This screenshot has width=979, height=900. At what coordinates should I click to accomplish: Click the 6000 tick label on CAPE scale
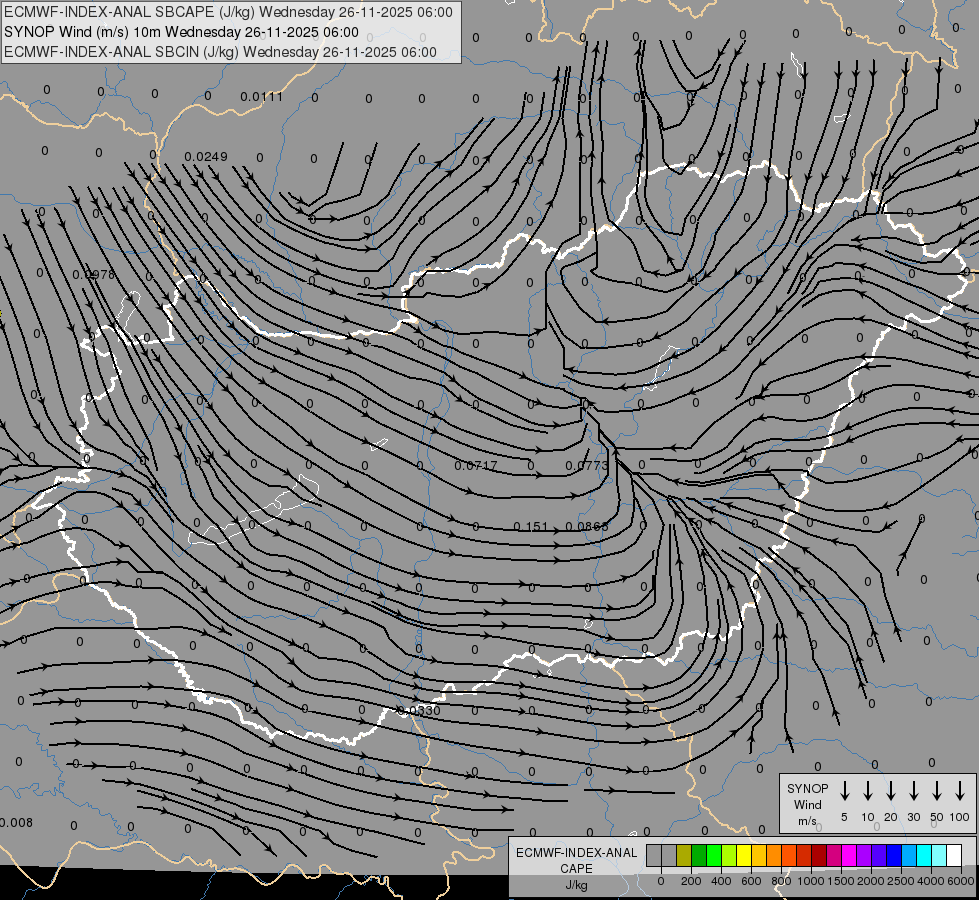(x=961, y=881)
